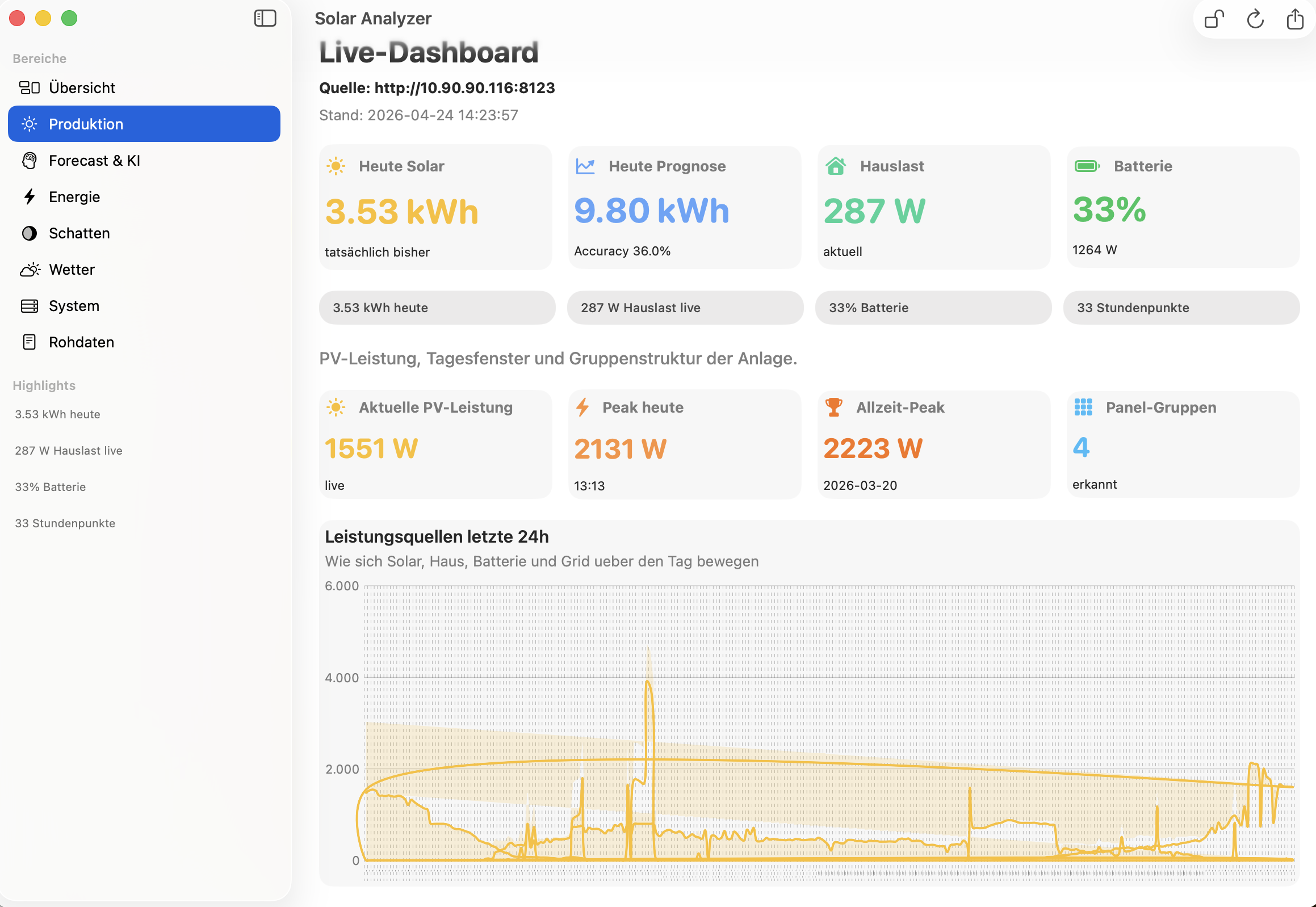Open the share icon in toolbar
The image size is (1316, 907).
(1294, 19)
